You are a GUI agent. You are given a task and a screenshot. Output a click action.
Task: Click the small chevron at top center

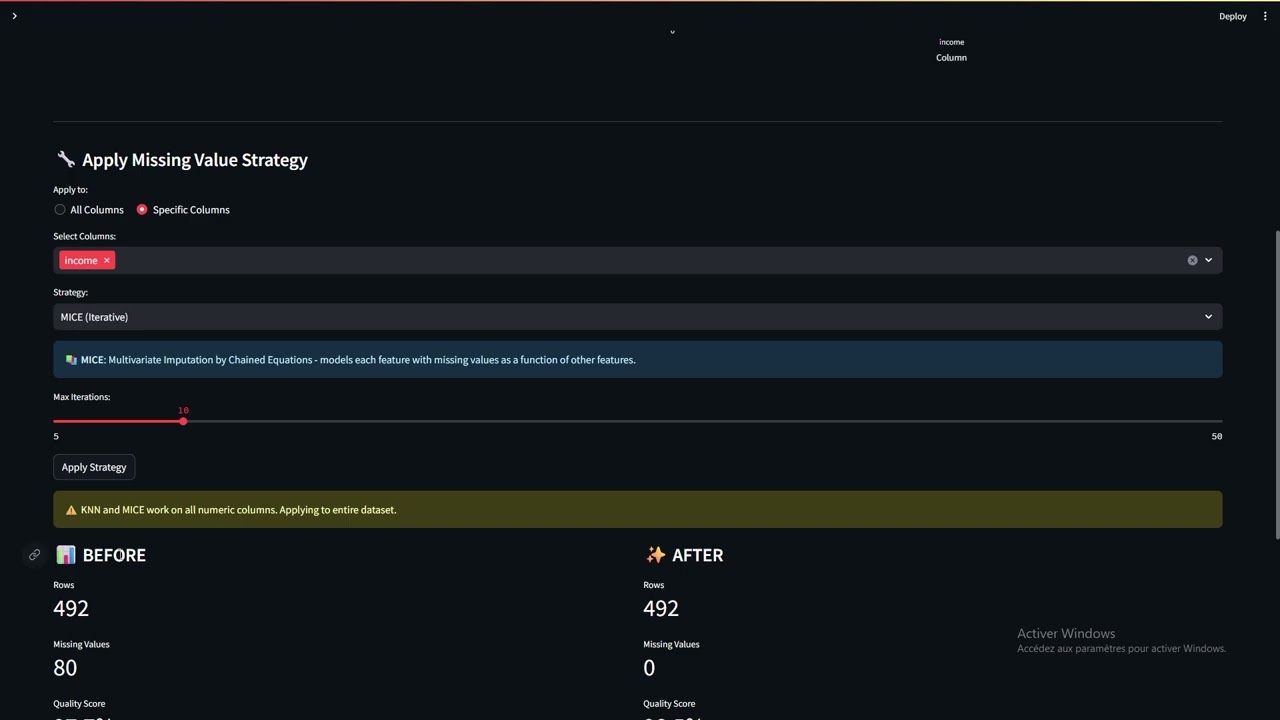pos(672,32)
